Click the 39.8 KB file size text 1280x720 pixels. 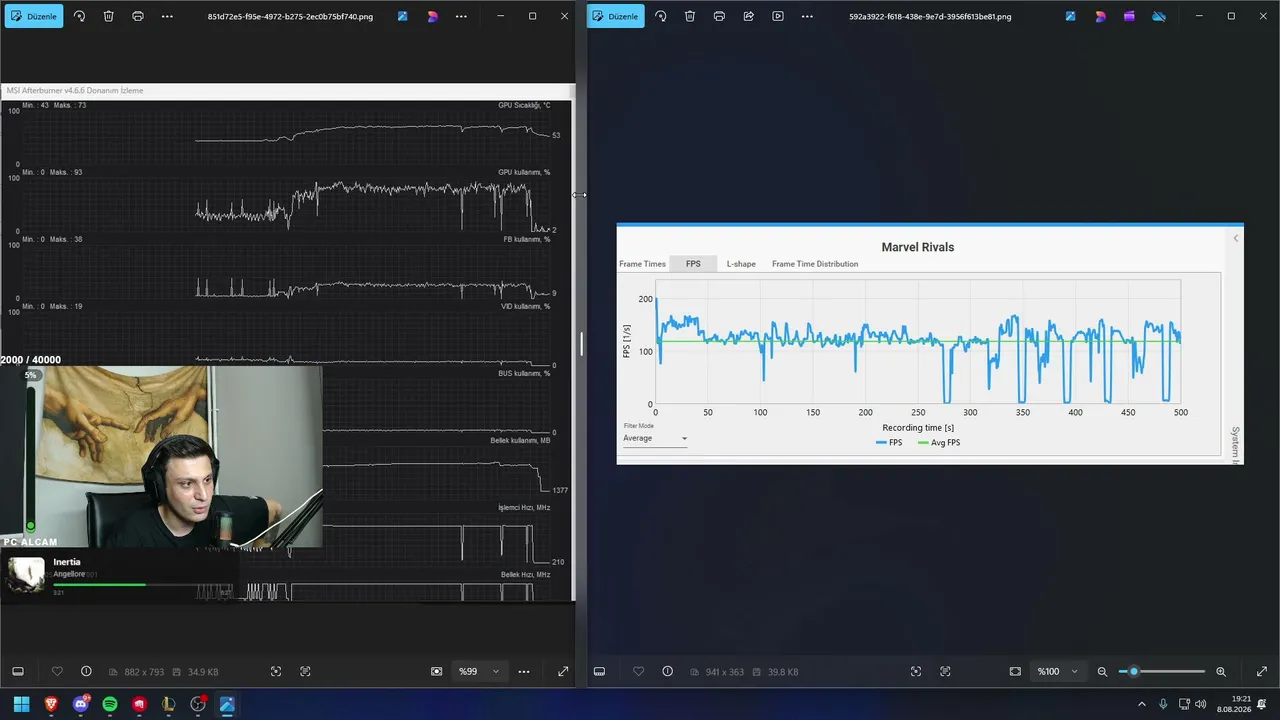pyautogui.click(x=783, y=672)
